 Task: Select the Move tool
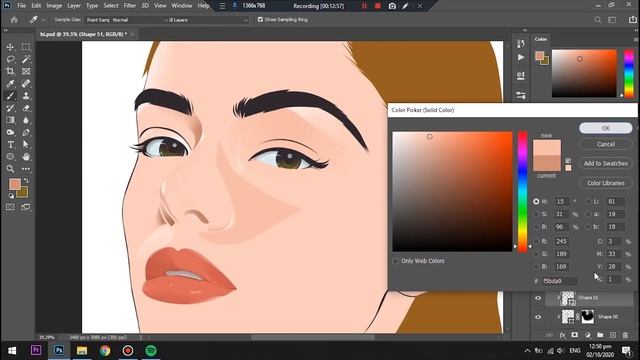(10, 47)
